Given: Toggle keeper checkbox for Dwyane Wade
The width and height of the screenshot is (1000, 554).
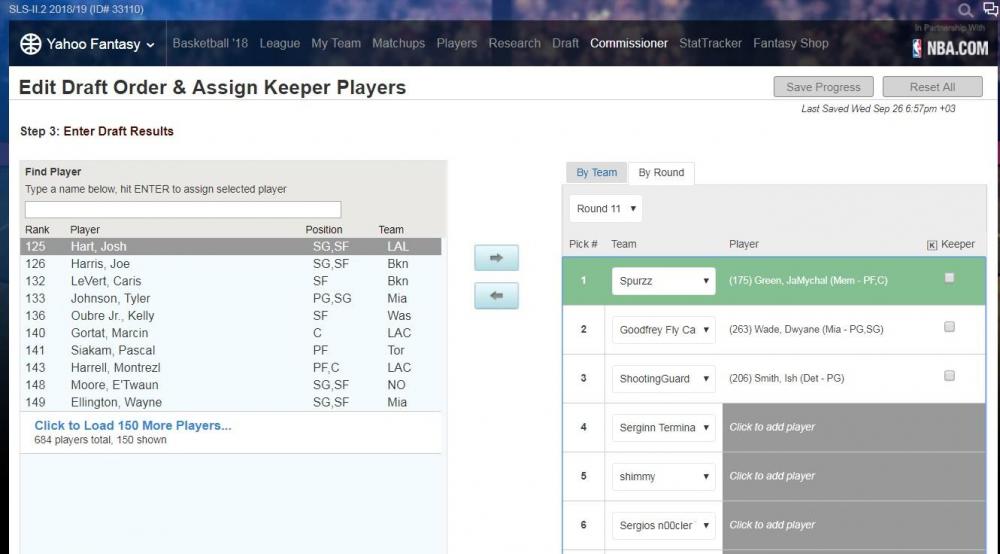Looking at the screenshot, I should [949, 327].
